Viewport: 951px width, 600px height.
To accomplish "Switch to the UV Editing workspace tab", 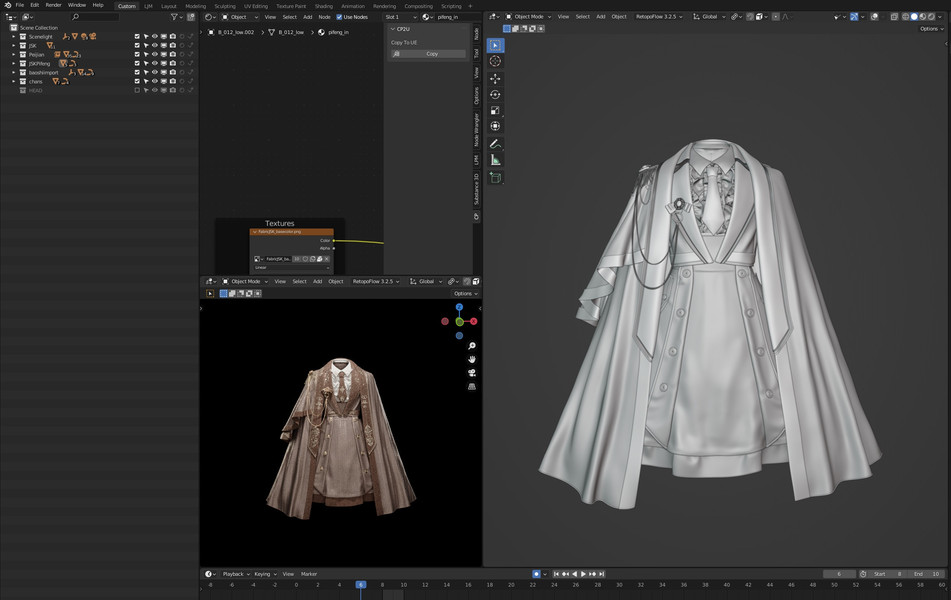I will (x=255, y=6).
